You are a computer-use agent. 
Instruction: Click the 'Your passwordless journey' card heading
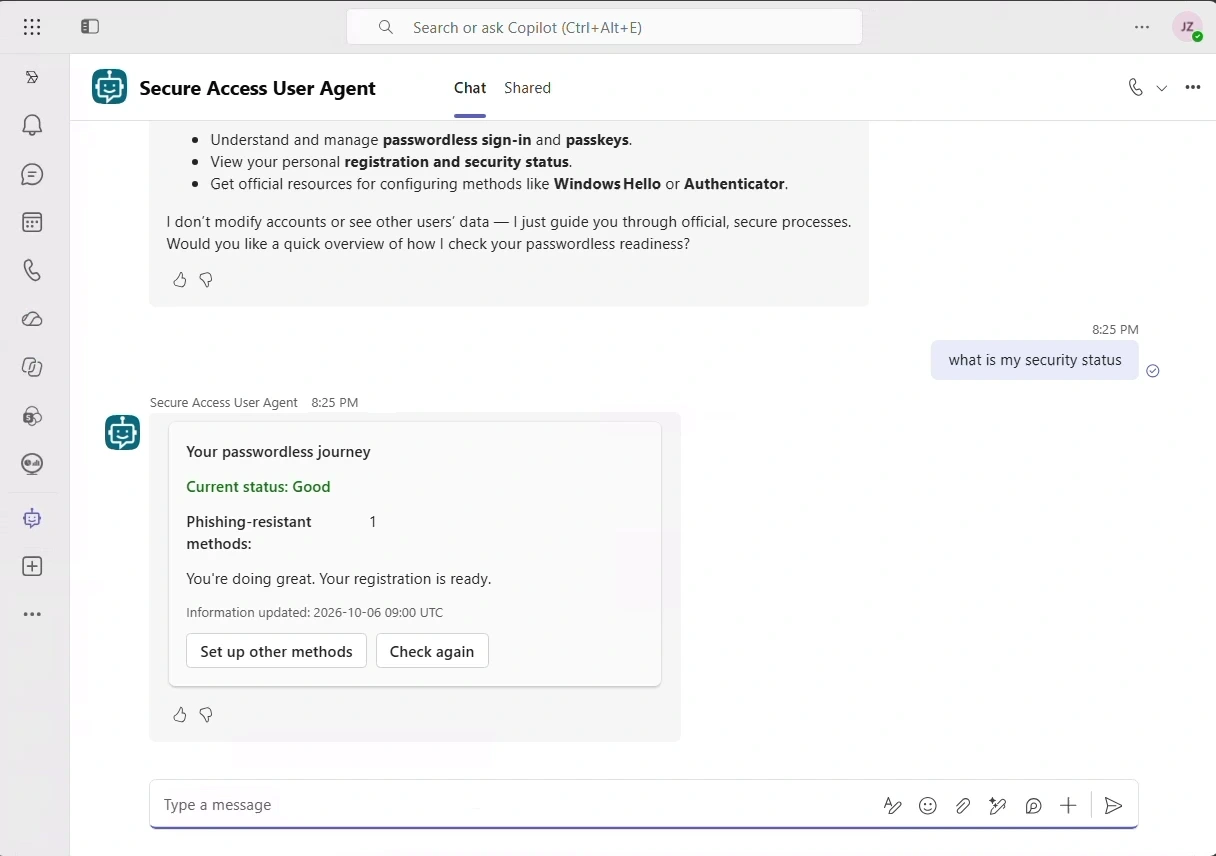click(278, 452)
